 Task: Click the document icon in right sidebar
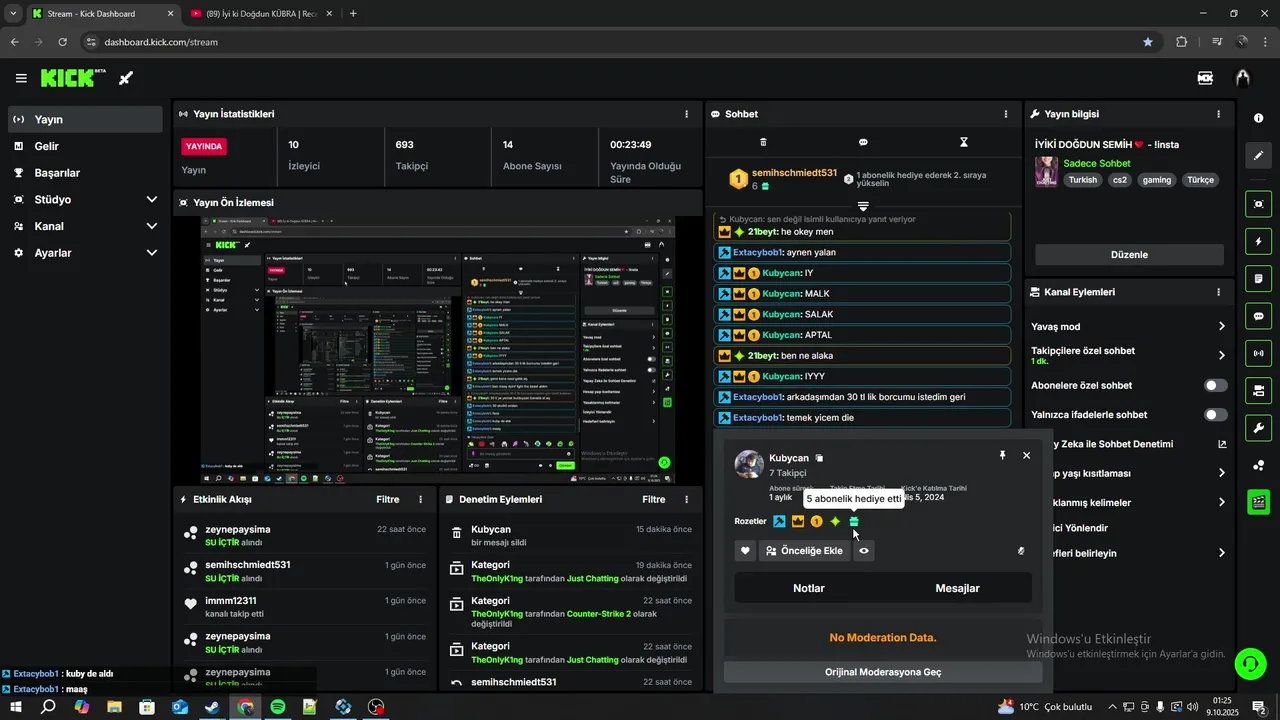tap(1258, 278)
